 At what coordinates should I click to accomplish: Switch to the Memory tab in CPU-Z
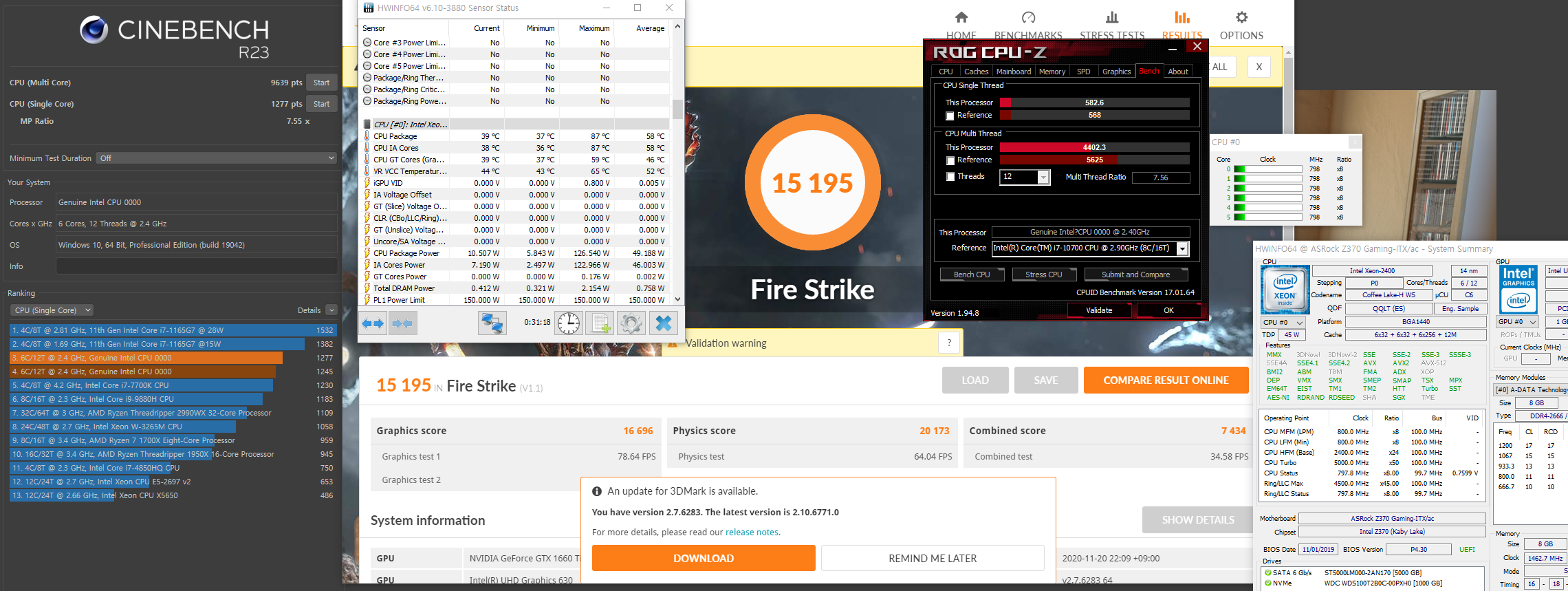tap(1052, 72)
